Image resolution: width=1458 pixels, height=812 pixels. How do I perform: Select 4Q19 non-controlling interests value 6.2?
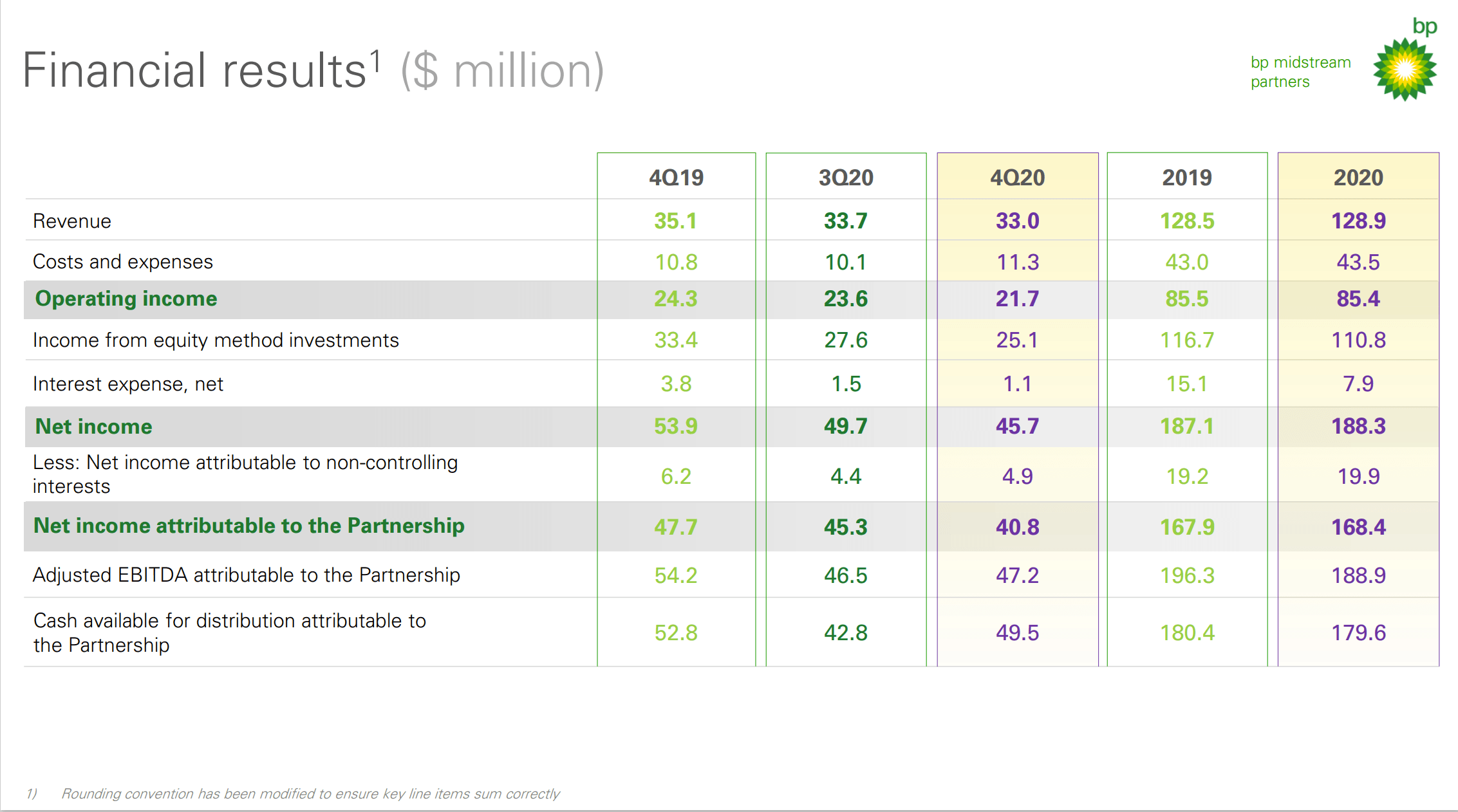(676, 477)
